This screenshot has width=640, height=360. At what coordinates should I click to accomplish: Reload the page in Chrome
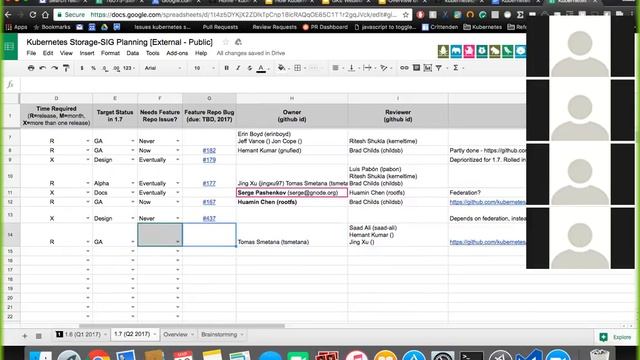[33, 15]
